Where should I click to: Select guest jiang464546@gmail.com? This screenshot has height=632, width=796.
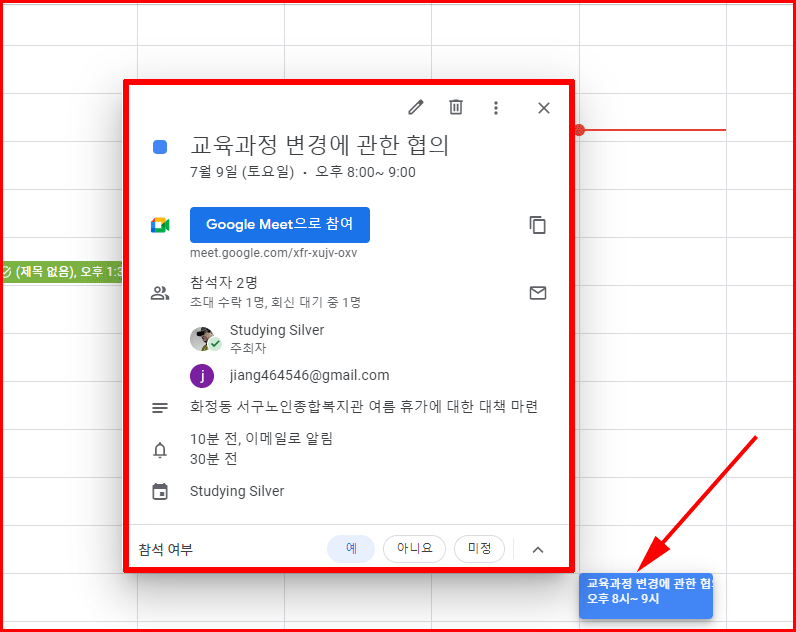(x=309, y=375)
